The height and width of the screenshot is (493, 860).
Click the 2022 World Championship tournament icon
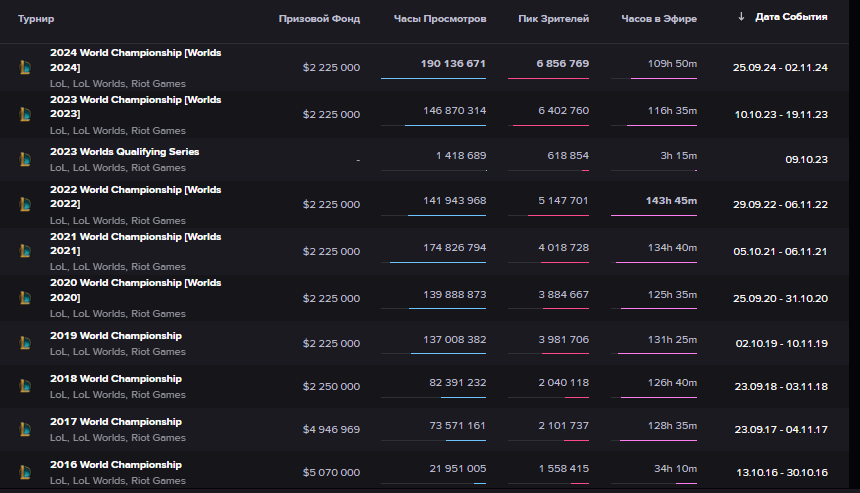pyautogui.click(x=25, y=204)
